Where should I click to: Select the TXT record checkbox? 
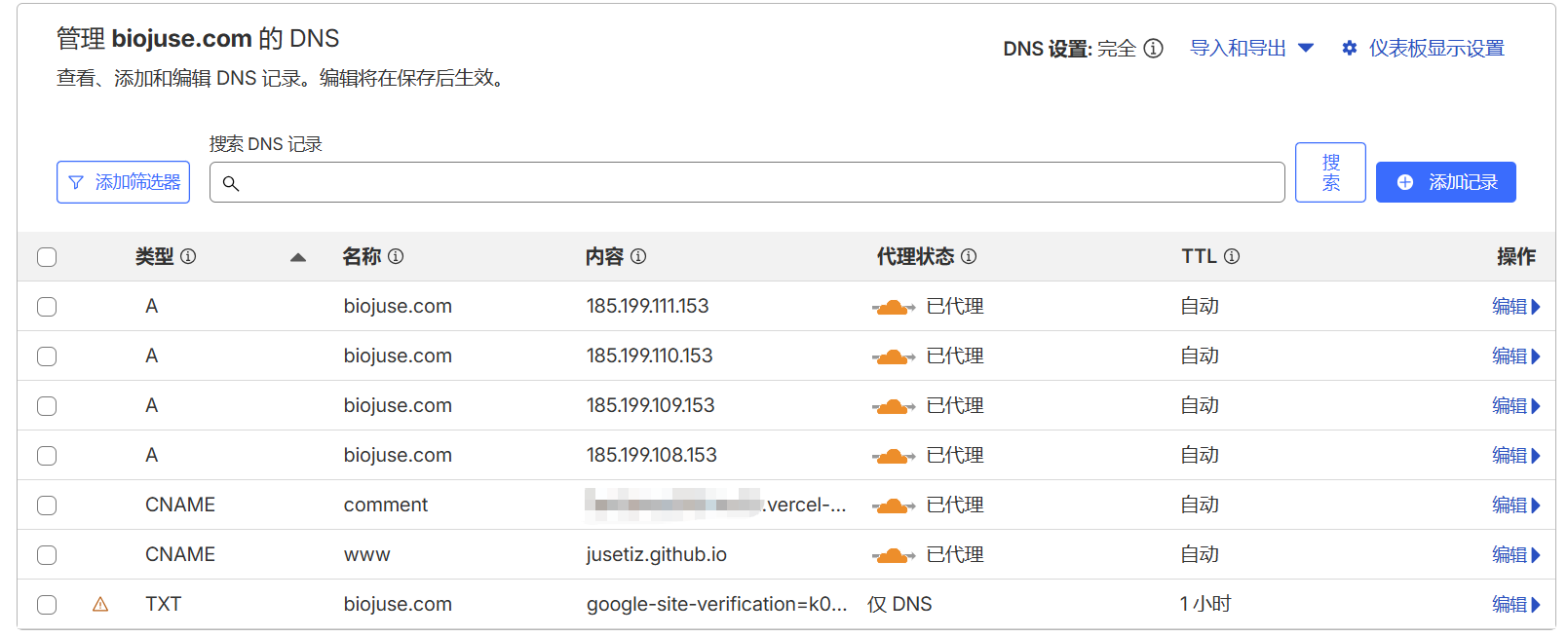pyautogui.click(x=47, y=605)
